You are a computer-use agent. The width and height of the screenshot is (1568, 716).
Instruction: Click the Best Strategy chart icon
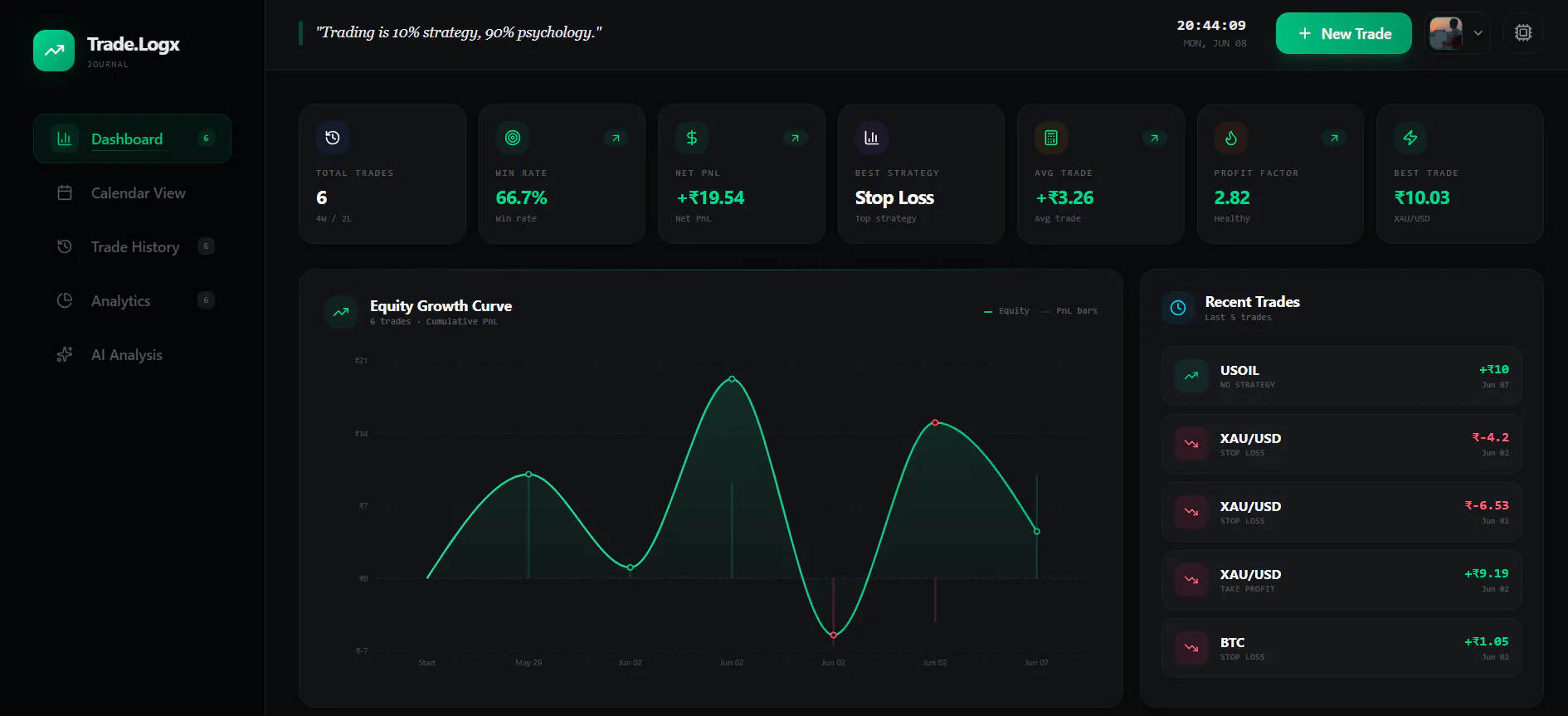coord(872,138)
